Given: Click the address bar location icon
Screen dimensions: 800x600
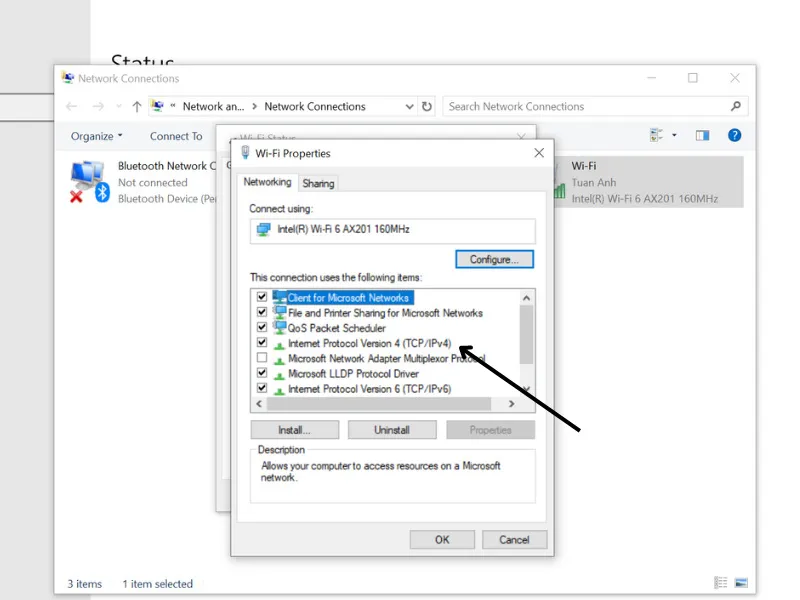Looking at the screenshot, I should (x=158, y=106).
